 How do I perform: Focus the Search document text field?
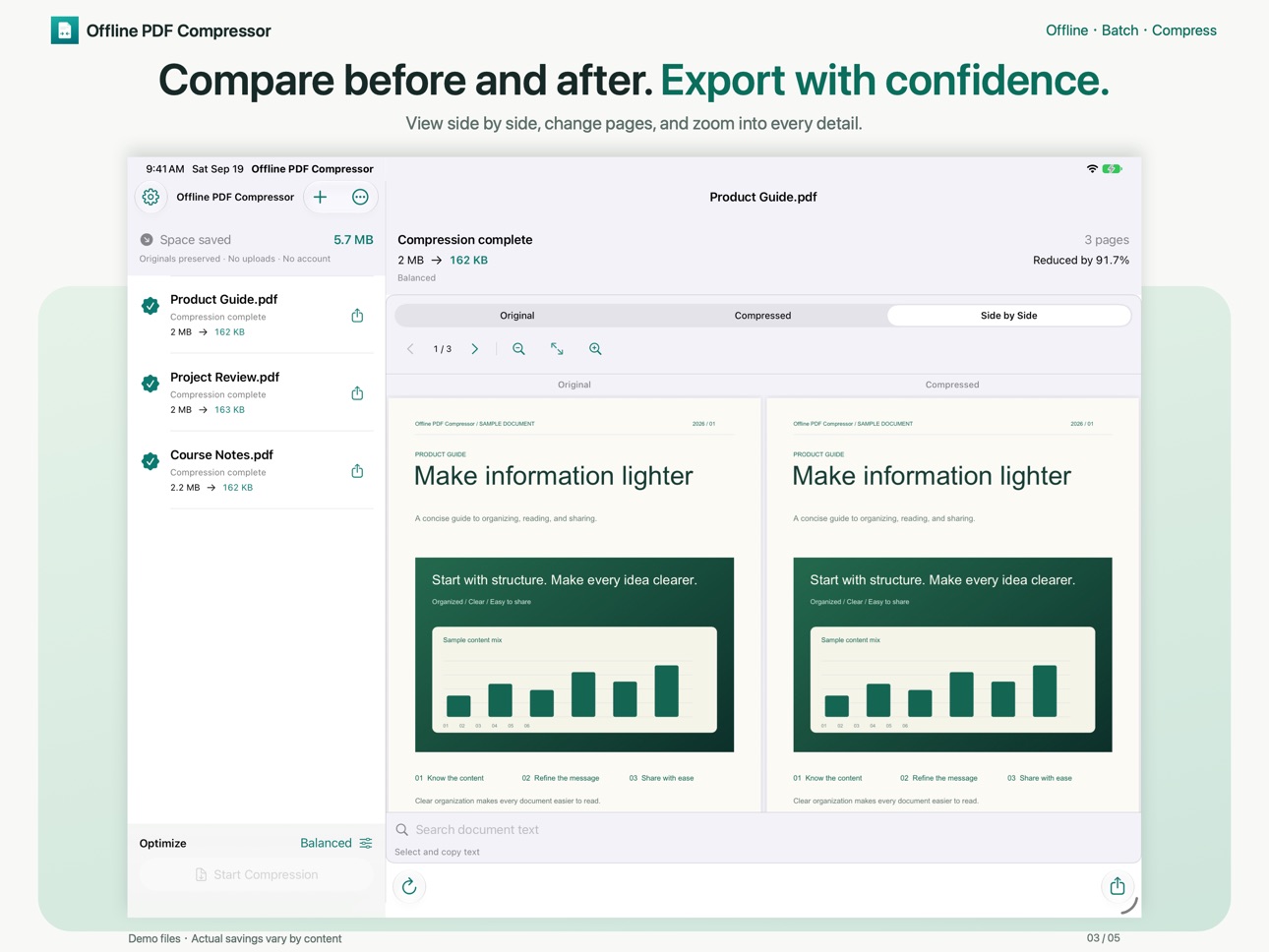coord(763,829)
